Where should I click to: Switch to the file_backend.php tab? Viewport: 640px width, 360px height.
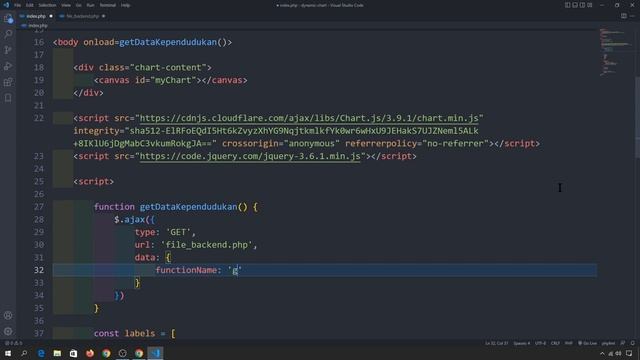click(x=82, y=16)
